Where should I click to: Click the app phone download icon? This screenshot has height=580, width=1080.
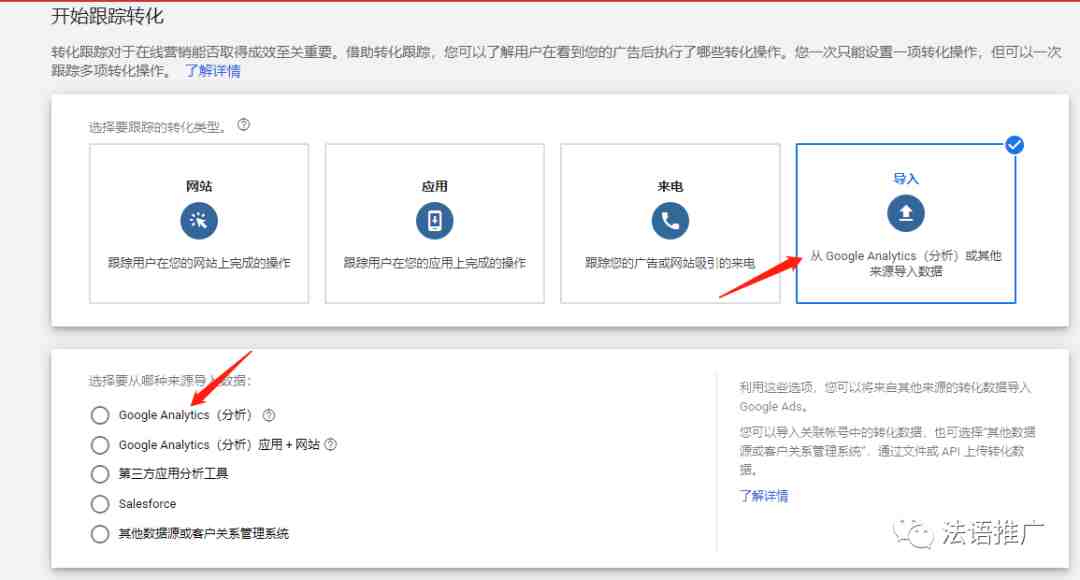click(x=435, y=220)
